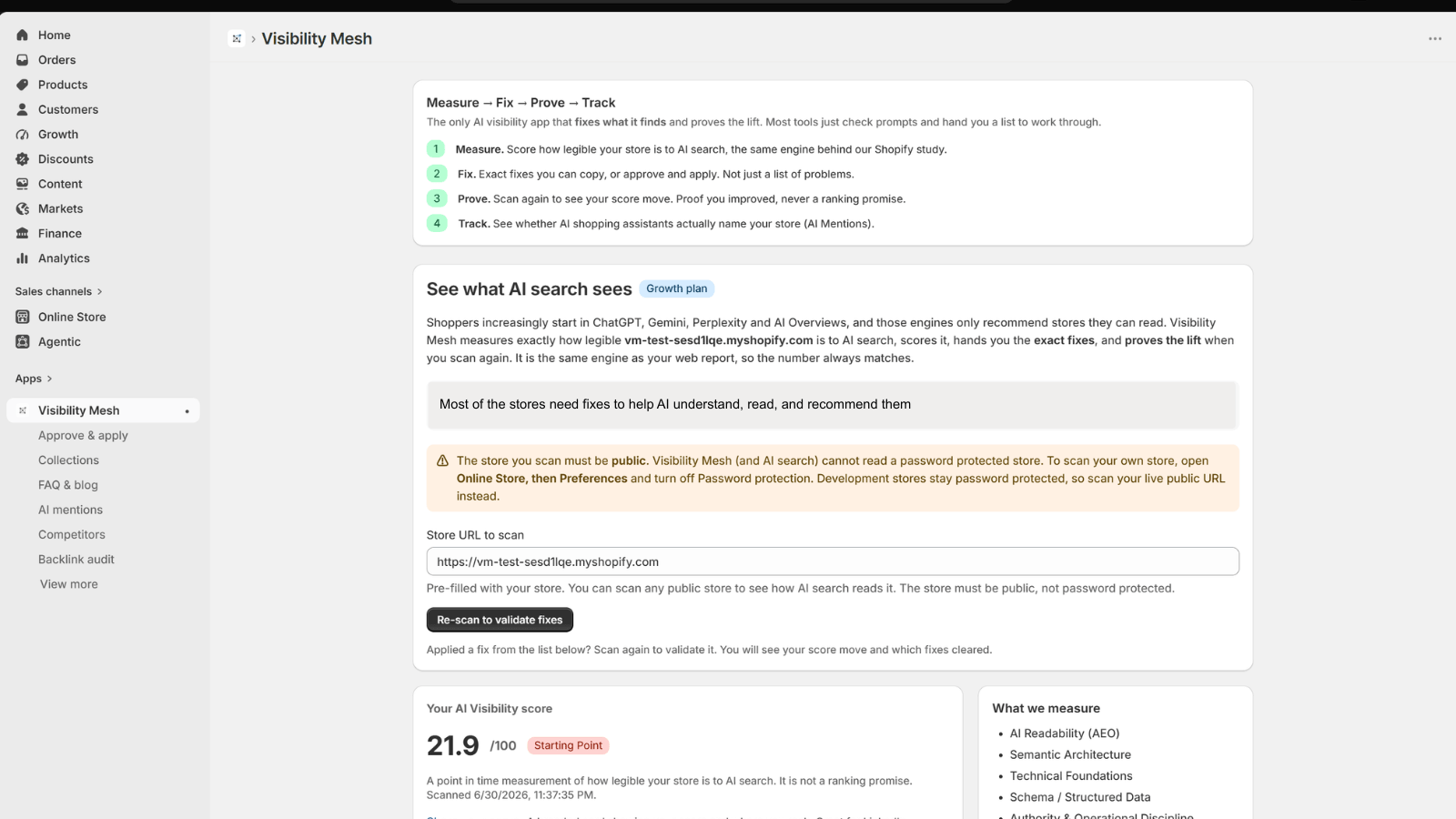This screenshot has height=819, width=1456.
Task: Open Markets via the globe icon
Action: 22,208
